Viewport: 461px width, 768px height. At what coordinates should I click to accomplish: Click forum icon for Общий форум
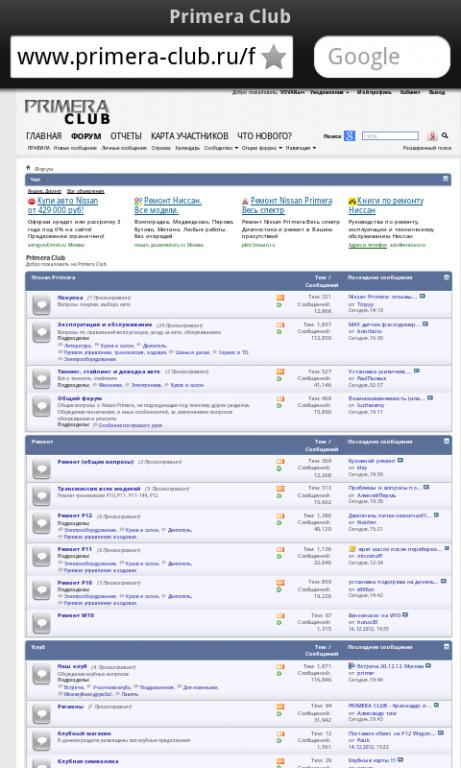click(42, 407)
